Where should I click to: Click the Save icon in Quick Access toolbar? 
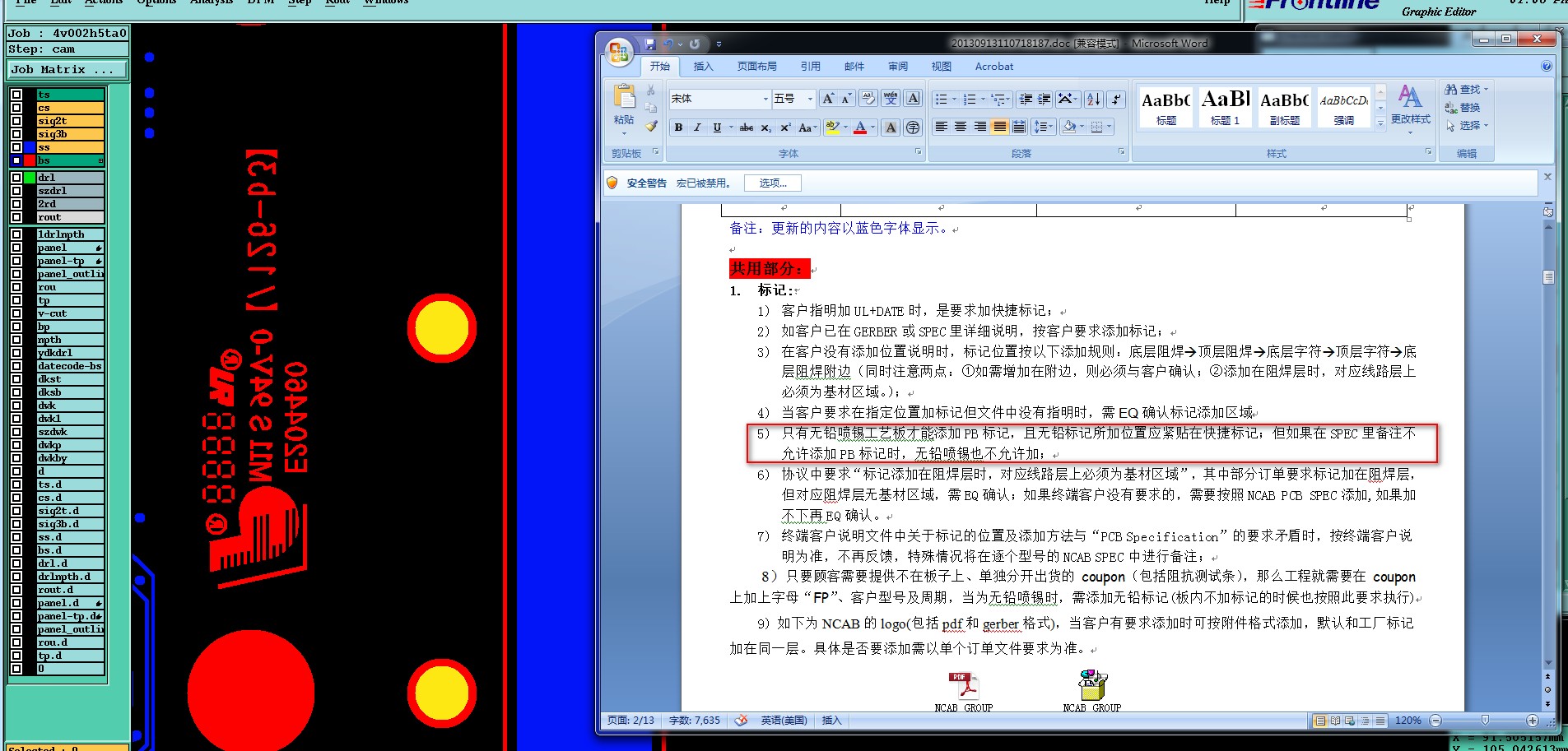[650, 44]
